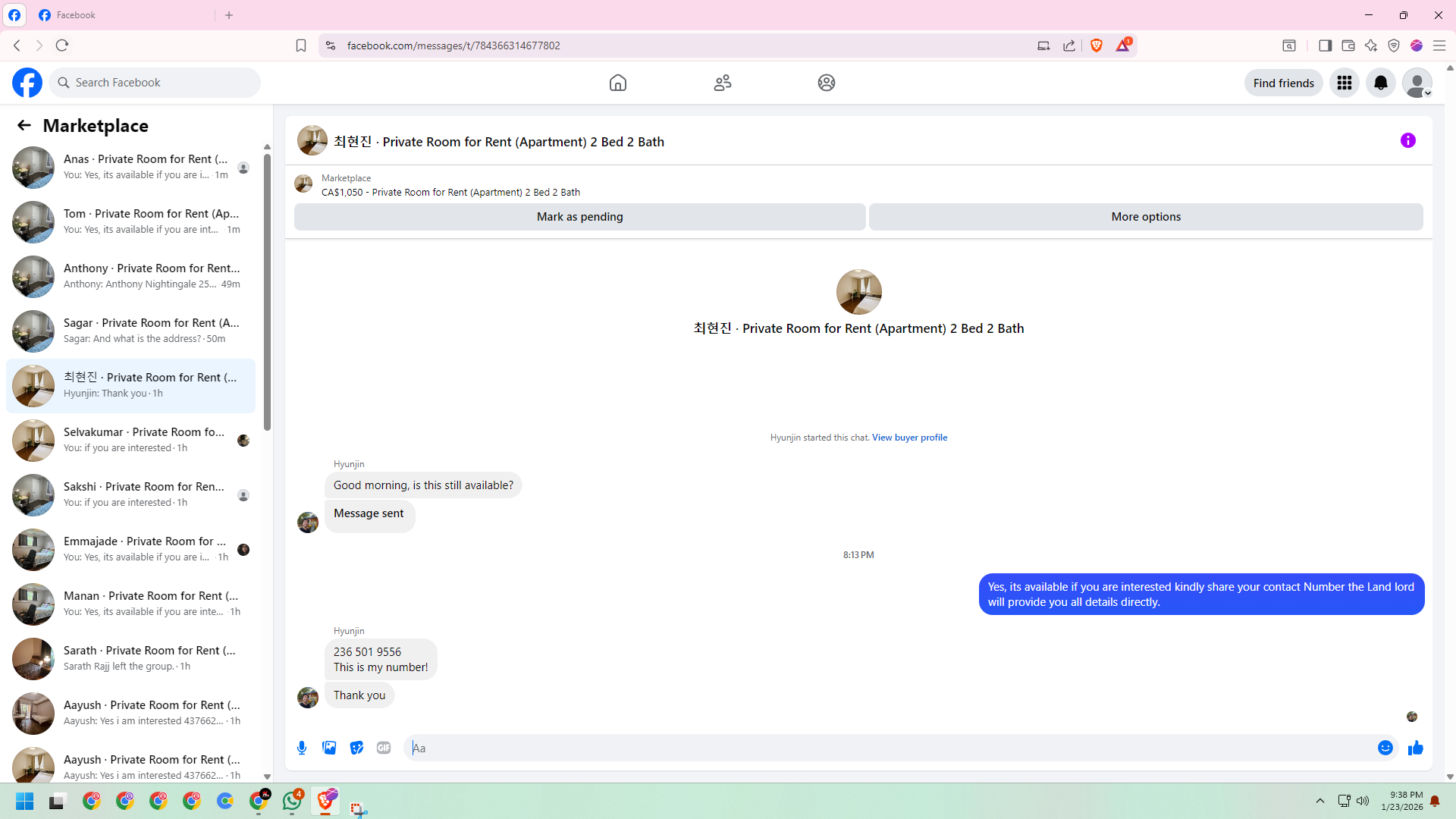
Task: Expand the account profile menu
Action: [1417, 83]
